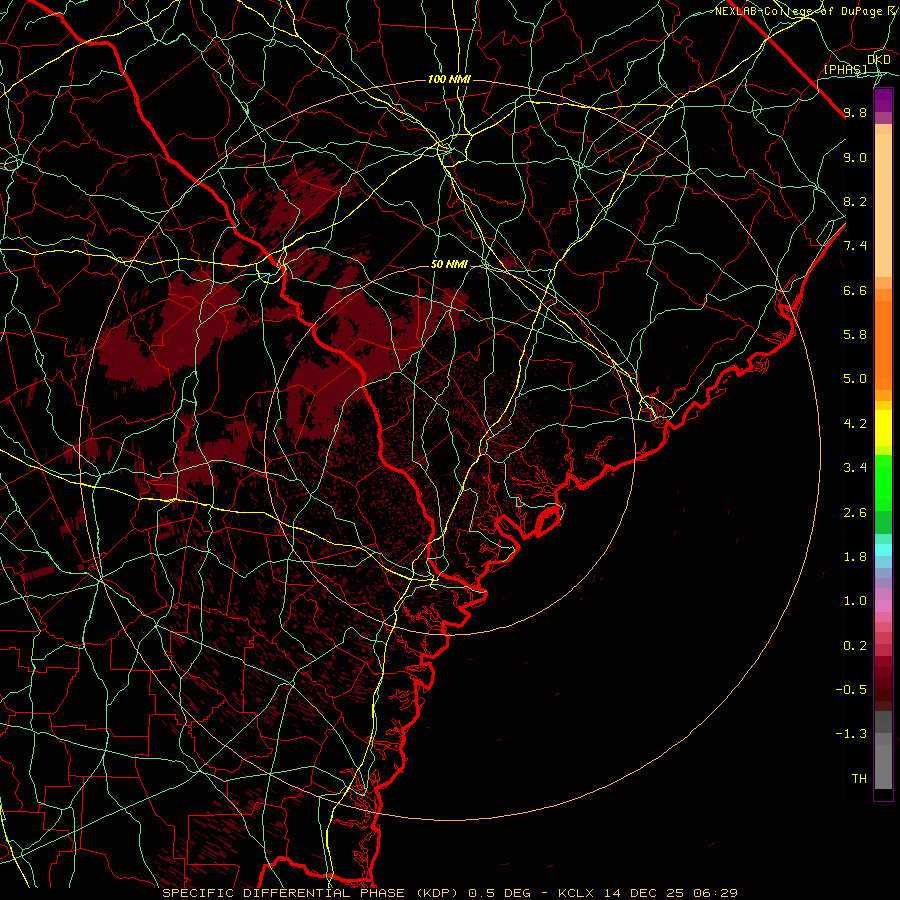Click the 3.4 scale label
The height and width of the screenshot is (900, 900).
pos(855,468)
